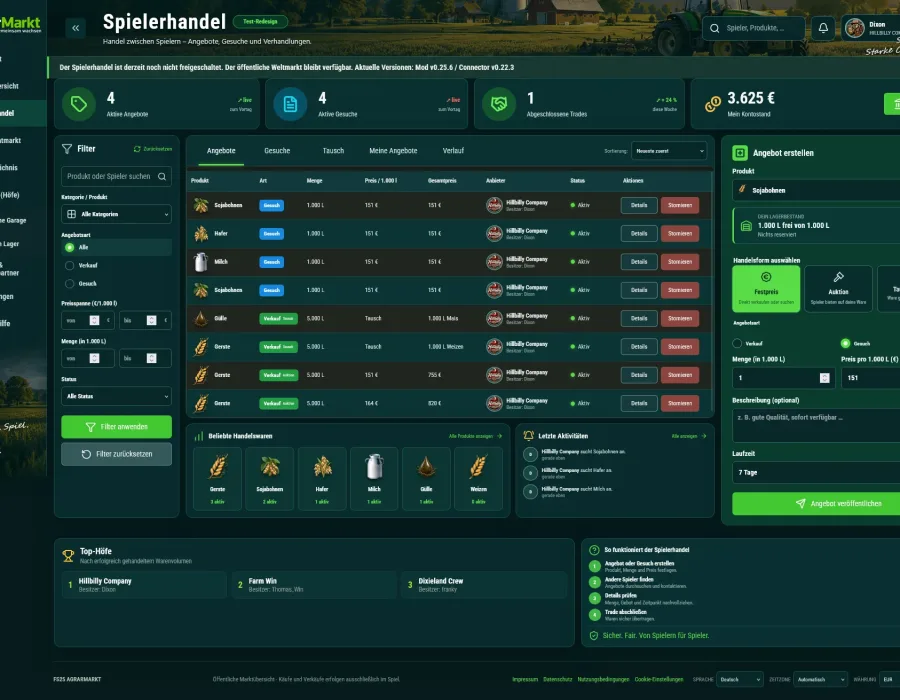
Task: Click the Angebot veröffentlichen button
Action: pyautogui.click(x=816, y=503)
